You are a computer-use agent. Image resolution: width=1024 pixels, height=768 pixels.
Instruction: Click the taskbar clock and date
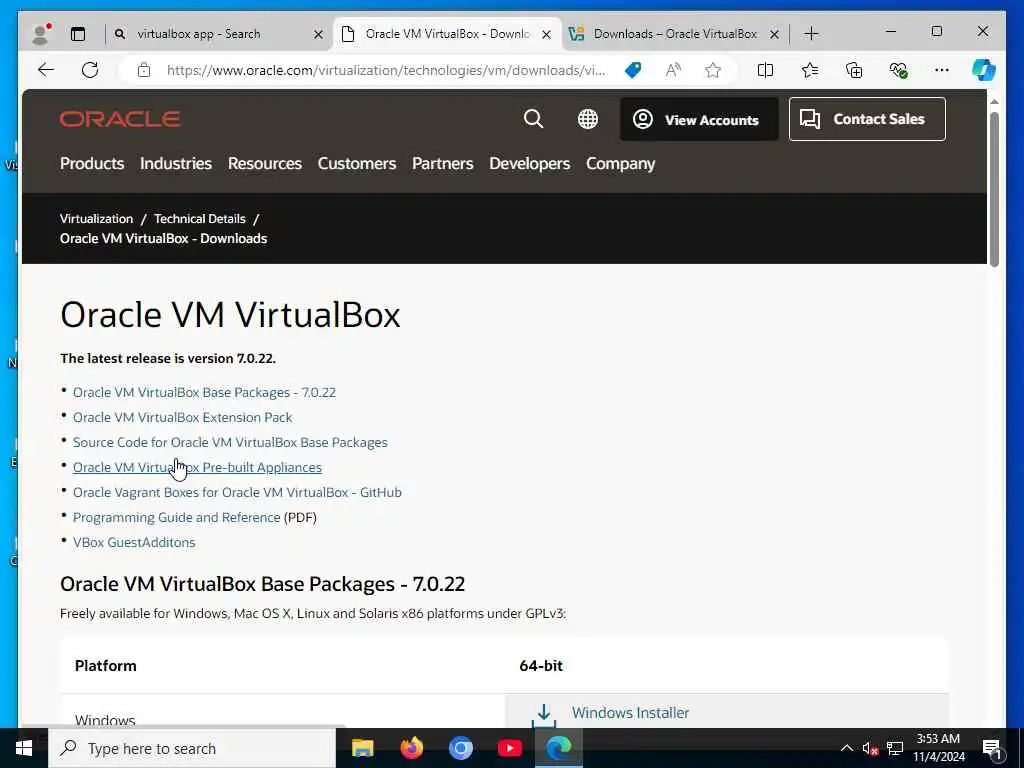[x=938, y=748]
